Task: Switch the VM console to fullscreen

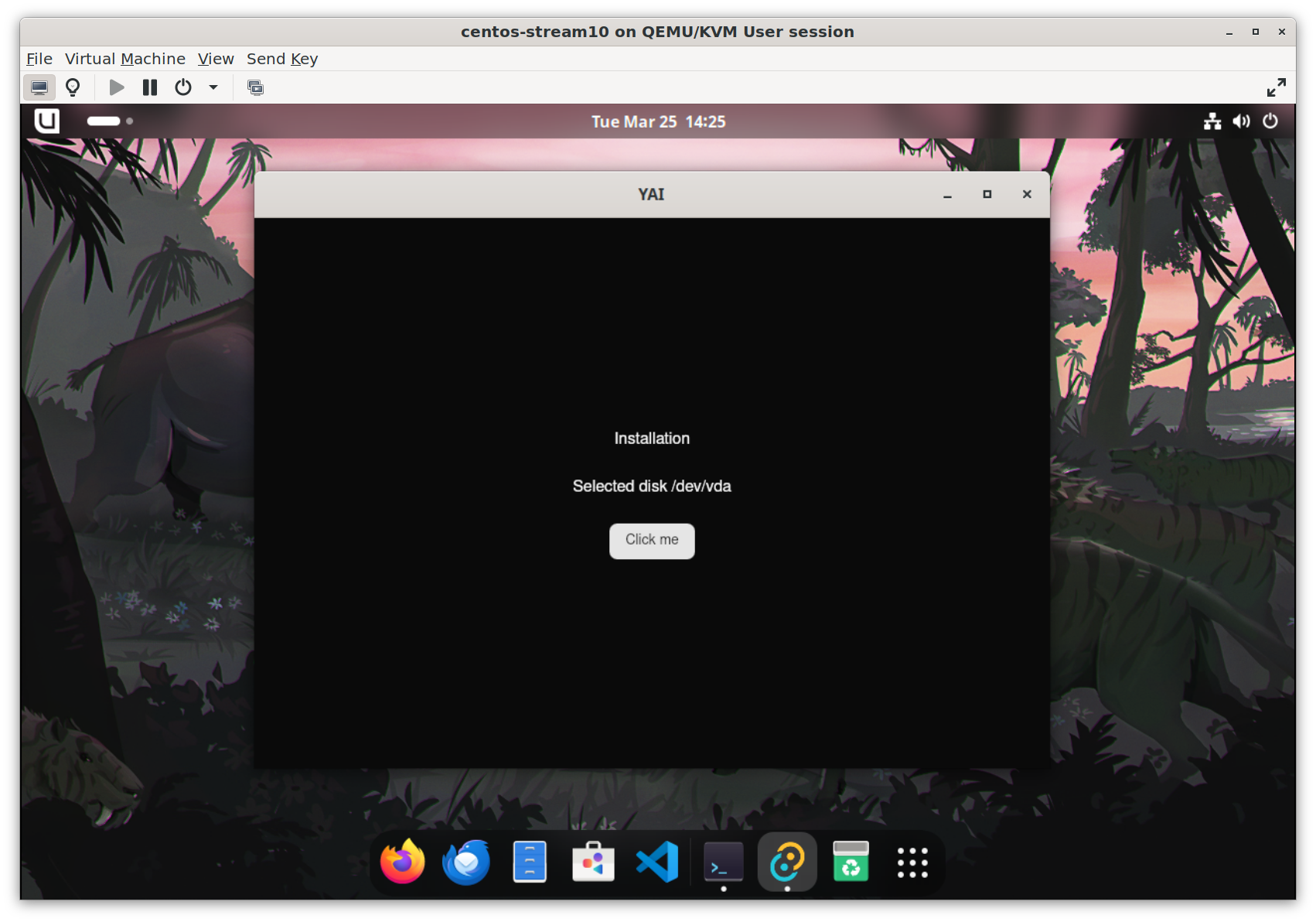Action: point(1277,87)
